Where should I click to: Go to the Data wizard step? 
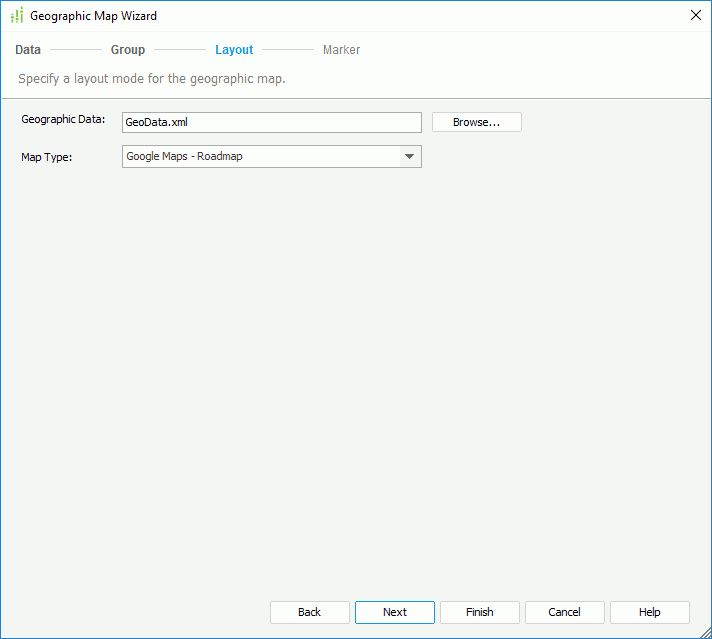tap(28, 50)
